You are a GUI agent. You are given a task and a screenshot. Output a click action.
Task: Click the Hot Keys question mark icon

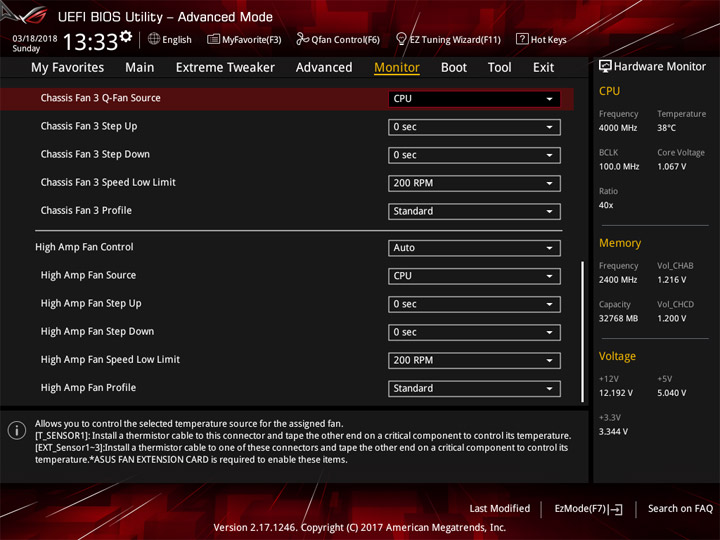522,39
